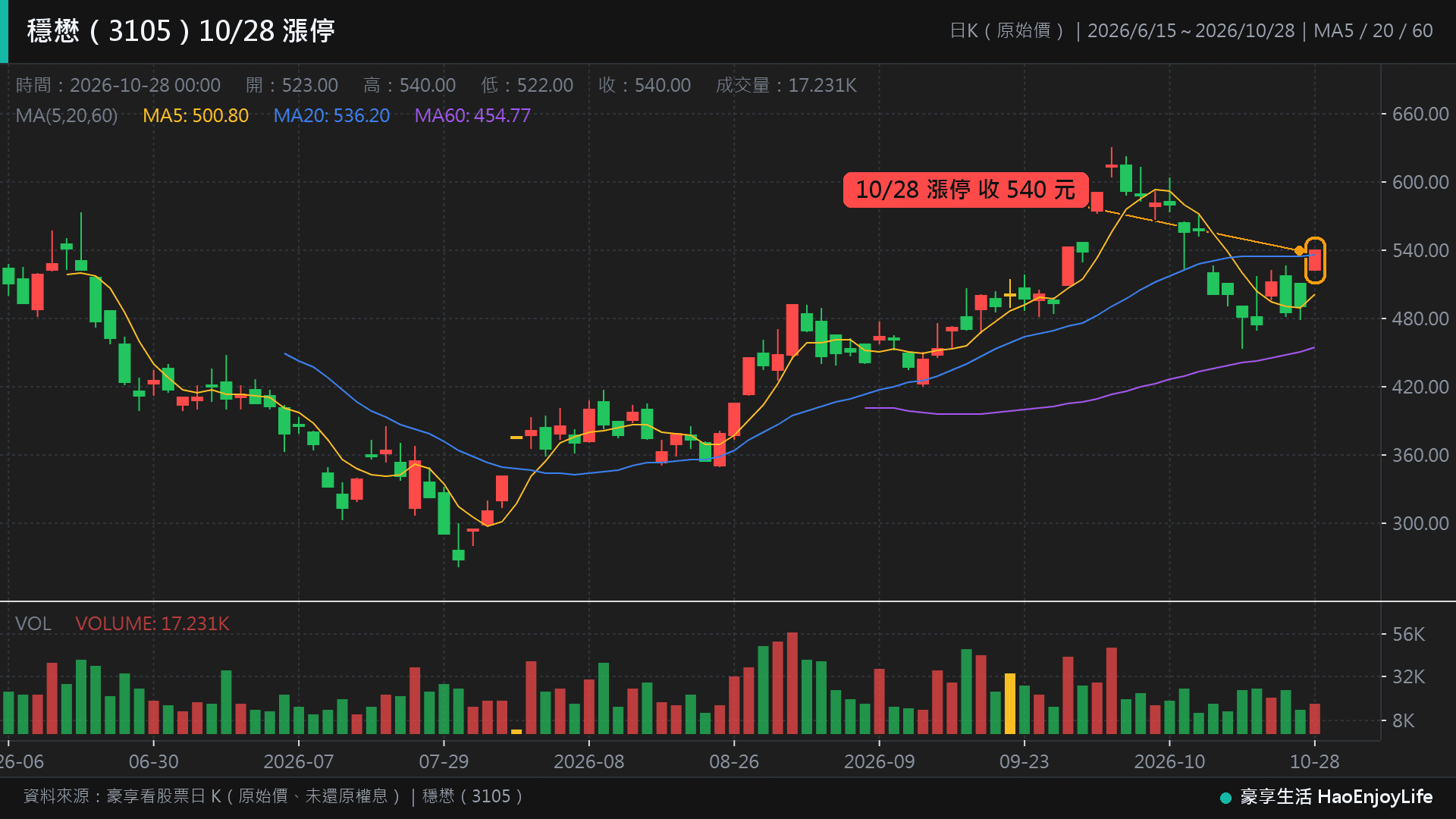
Task: Click the 09-23 date axis label
Action: (x=1025, y=762)
